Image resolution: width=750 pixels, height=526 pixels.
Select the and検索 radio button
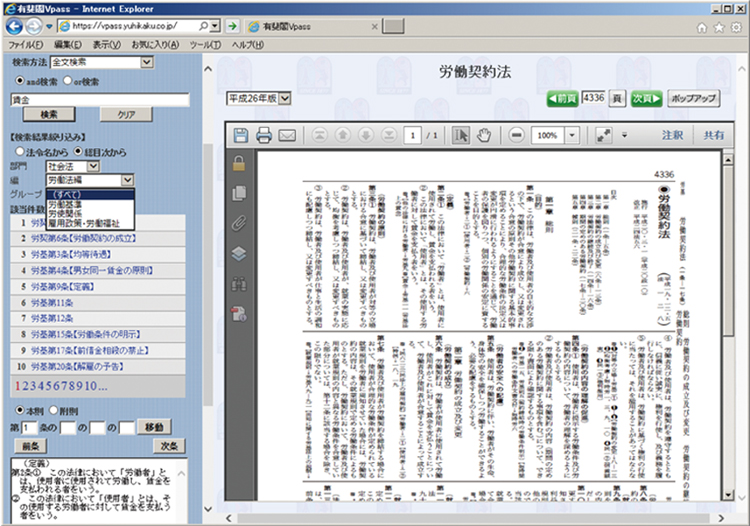tap(20, 81)
